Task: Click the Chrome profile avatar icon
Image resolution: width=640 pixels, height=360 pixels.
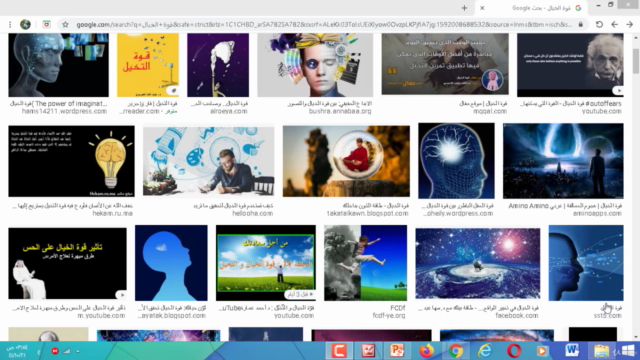Action: pyautogui.click(x=25, y=24)
